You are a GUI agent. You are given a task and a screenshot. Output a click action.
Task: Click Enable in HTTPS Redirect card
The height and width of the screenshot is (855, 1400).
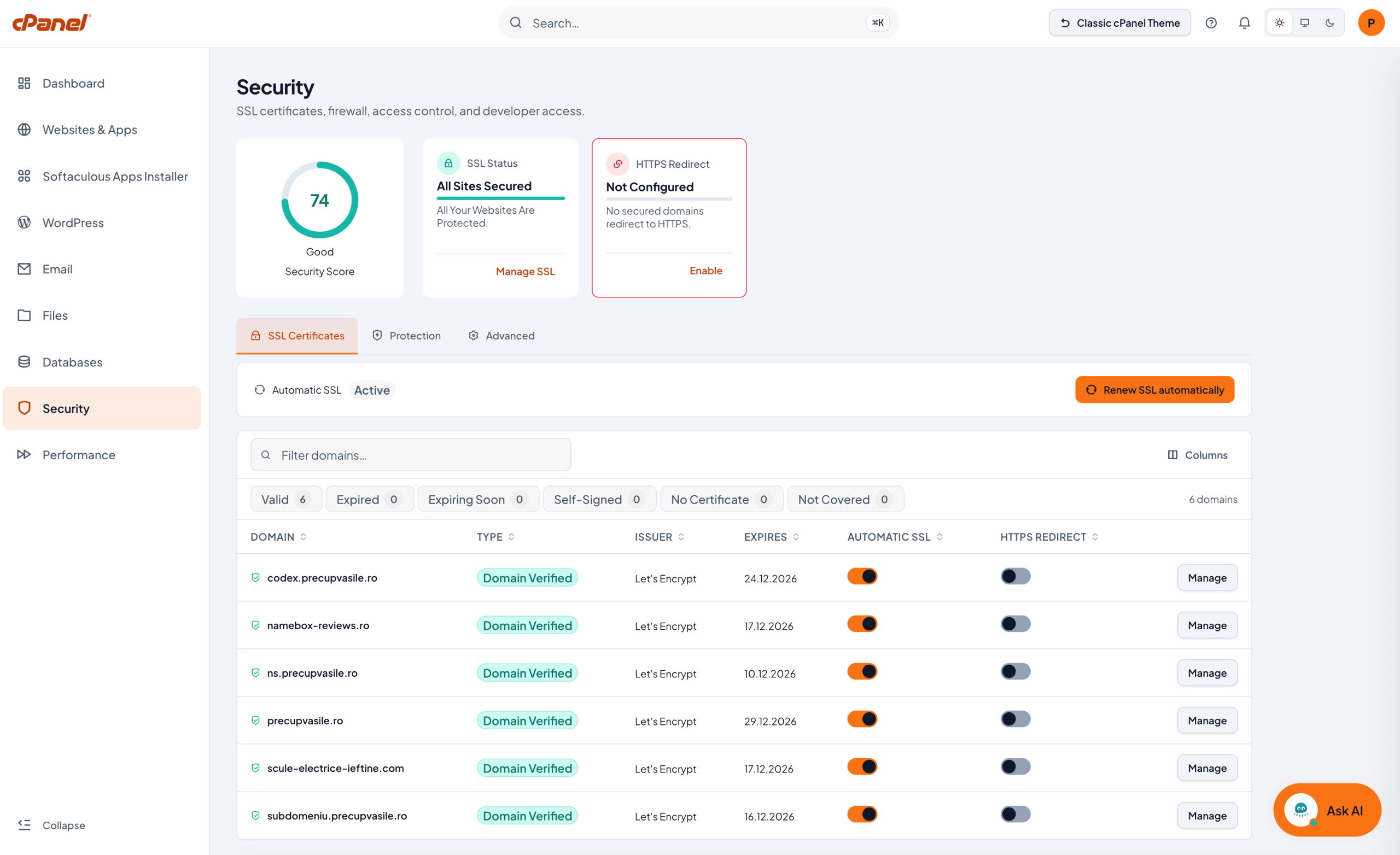point(705,271)
